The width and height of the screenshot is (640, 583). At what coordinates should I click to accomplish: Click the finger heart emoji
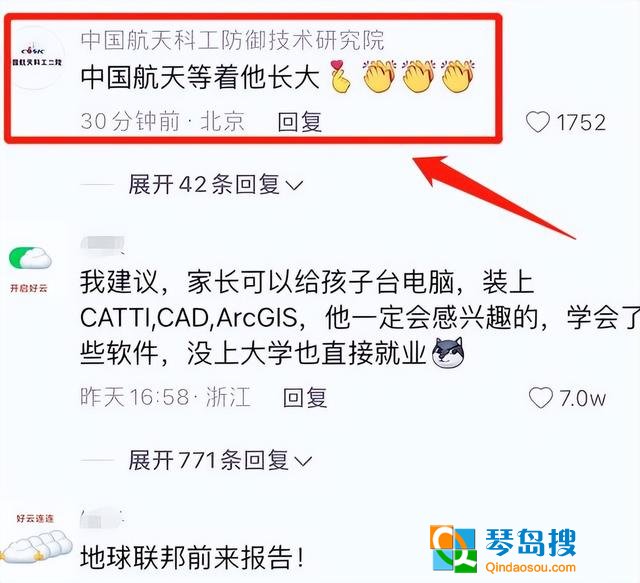(340, 76)
